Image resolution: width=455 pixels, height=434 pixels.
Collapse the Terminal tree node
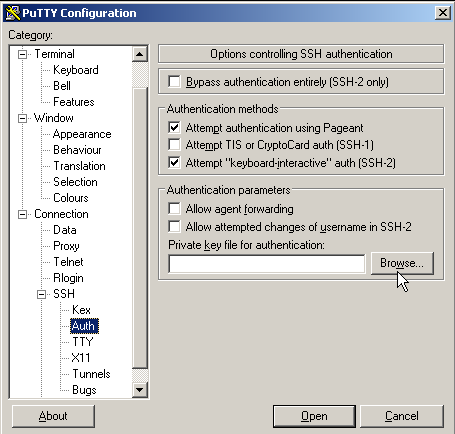22,54
